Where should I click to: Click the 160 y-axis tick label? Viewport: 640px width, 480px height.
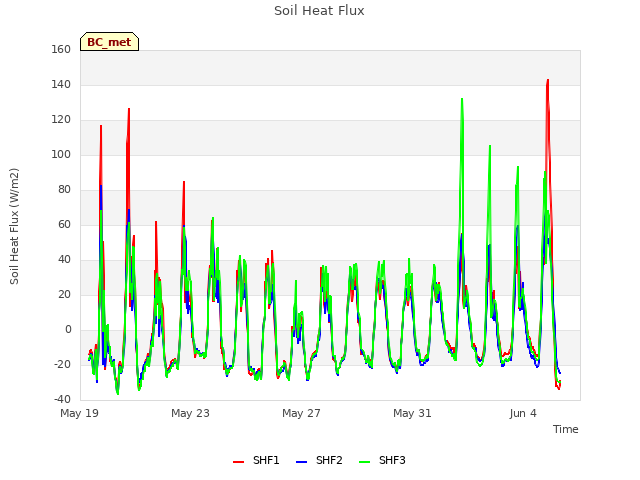point(61,49)
